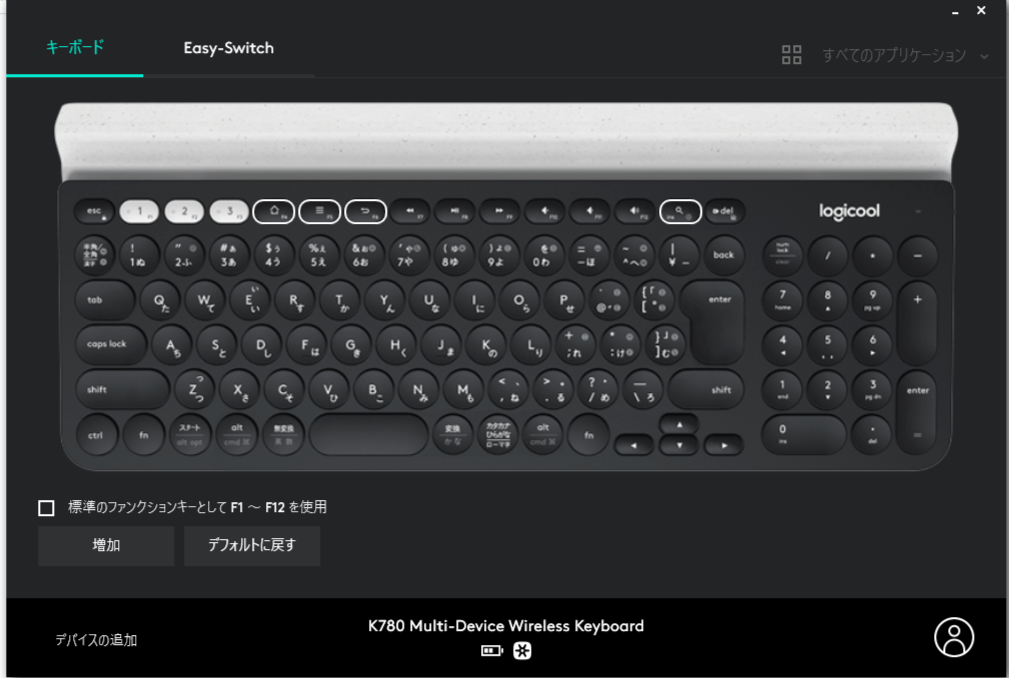Check the battery status icon
The height and width of the screenshot is (678, 1009).
pos(492,651)
